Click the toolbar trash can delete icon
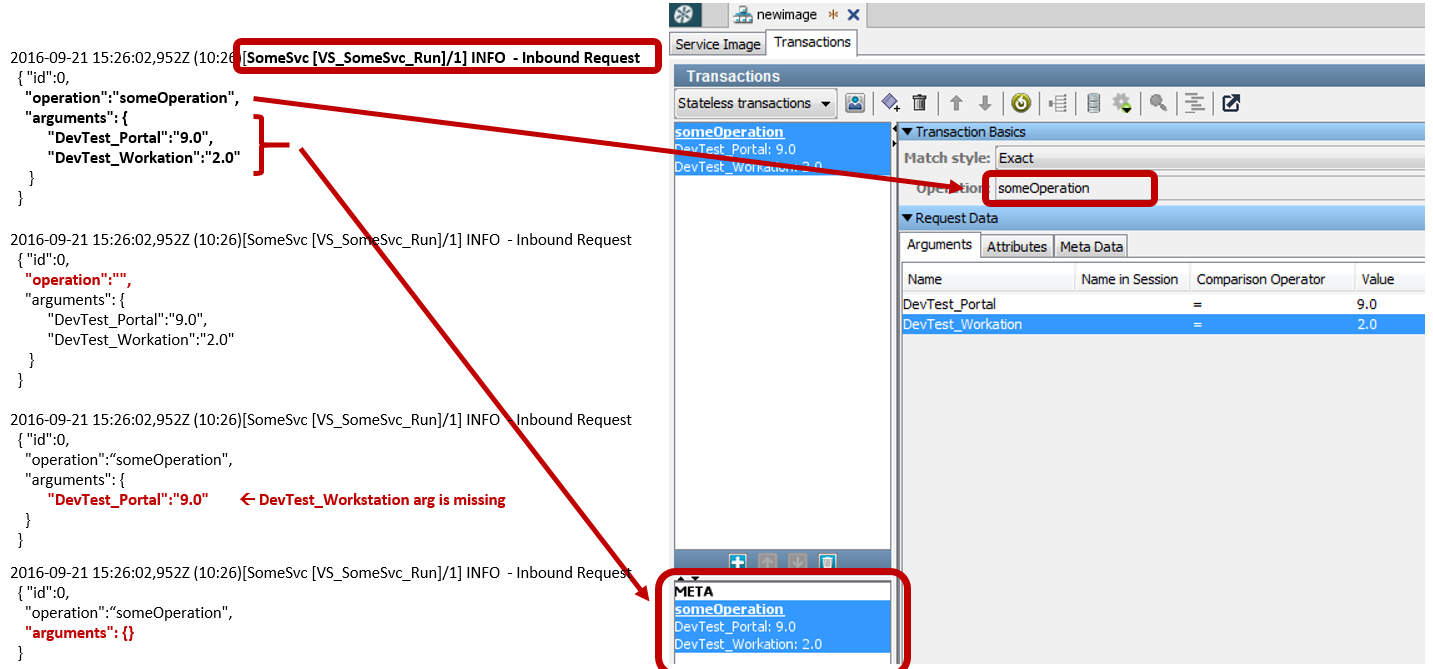1433x669 pixels. (920, 103)
